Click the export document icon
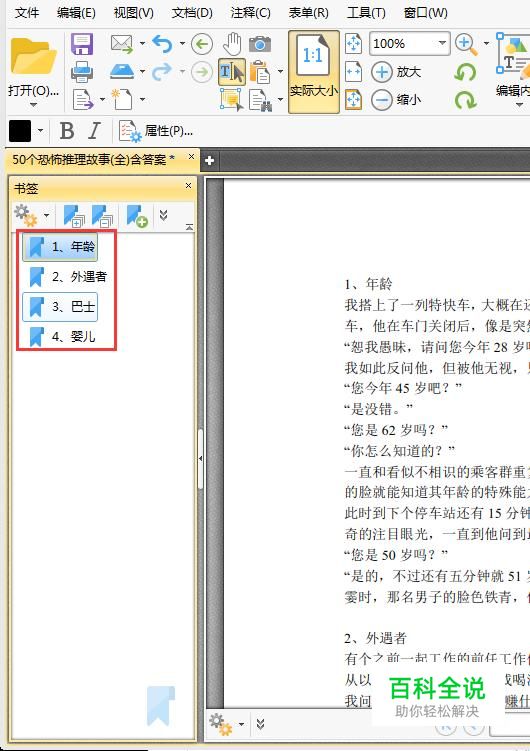 pyautogui.click(x=83, y=99)
